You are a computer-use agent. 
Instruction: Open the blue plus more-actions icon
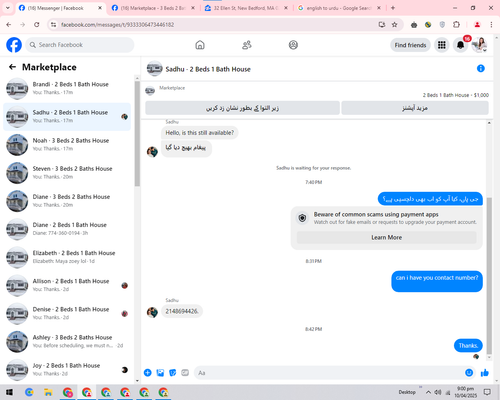(x=148, y=373)
